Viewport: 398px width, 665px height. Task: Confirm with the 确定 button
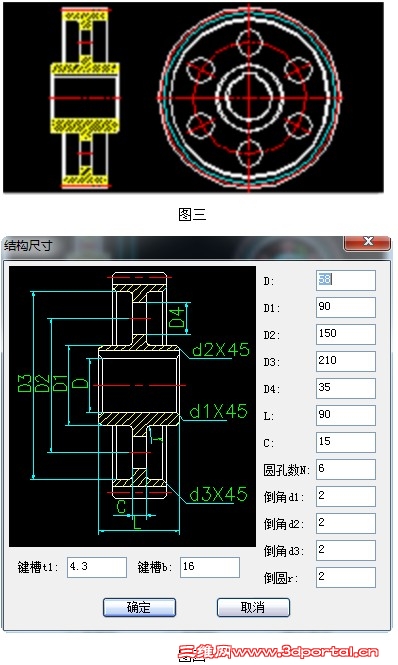139,607
